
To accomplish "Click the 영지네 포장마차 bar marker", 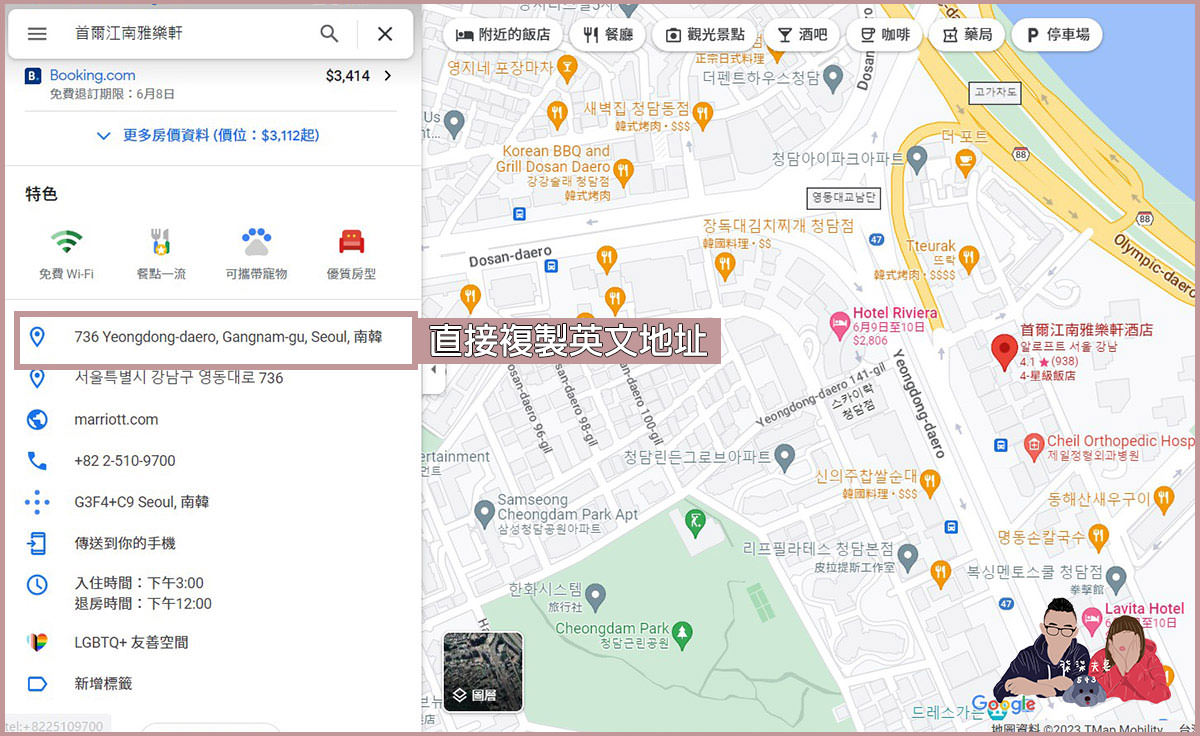I will click(568, 68).
